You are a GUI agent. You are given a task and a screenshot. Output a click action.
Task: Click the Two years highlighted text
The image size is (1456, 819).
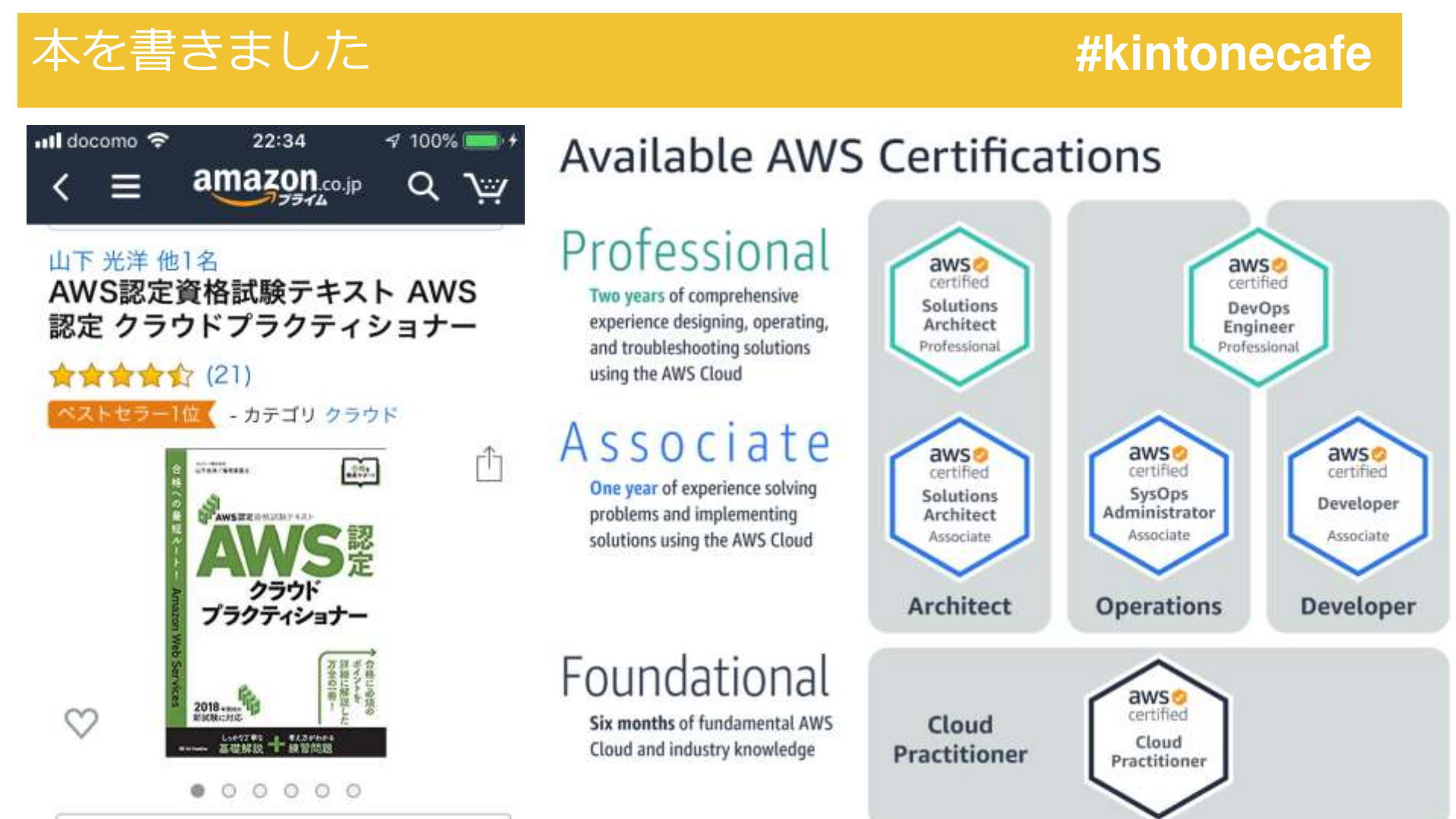click(x=626, y=296)
